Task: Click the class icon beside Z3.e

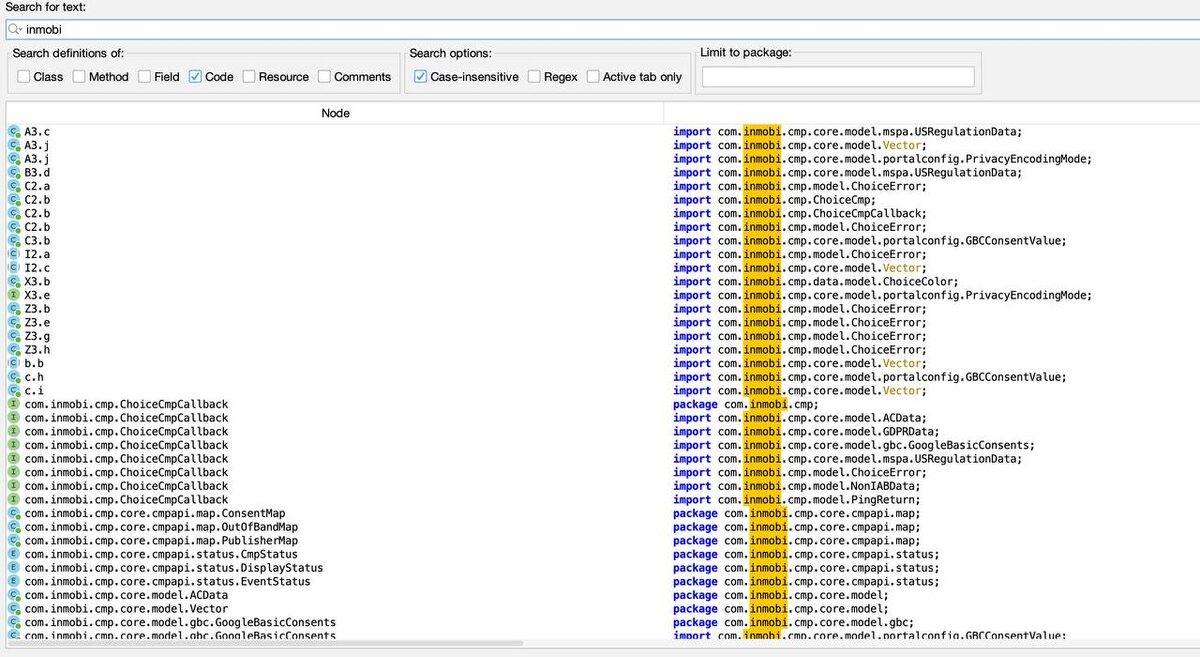Action: 14,322
